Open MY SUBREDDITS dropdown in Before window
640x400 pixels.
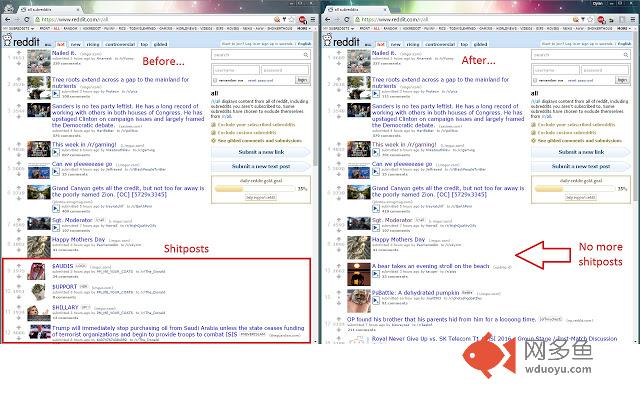tap(19, 29)
